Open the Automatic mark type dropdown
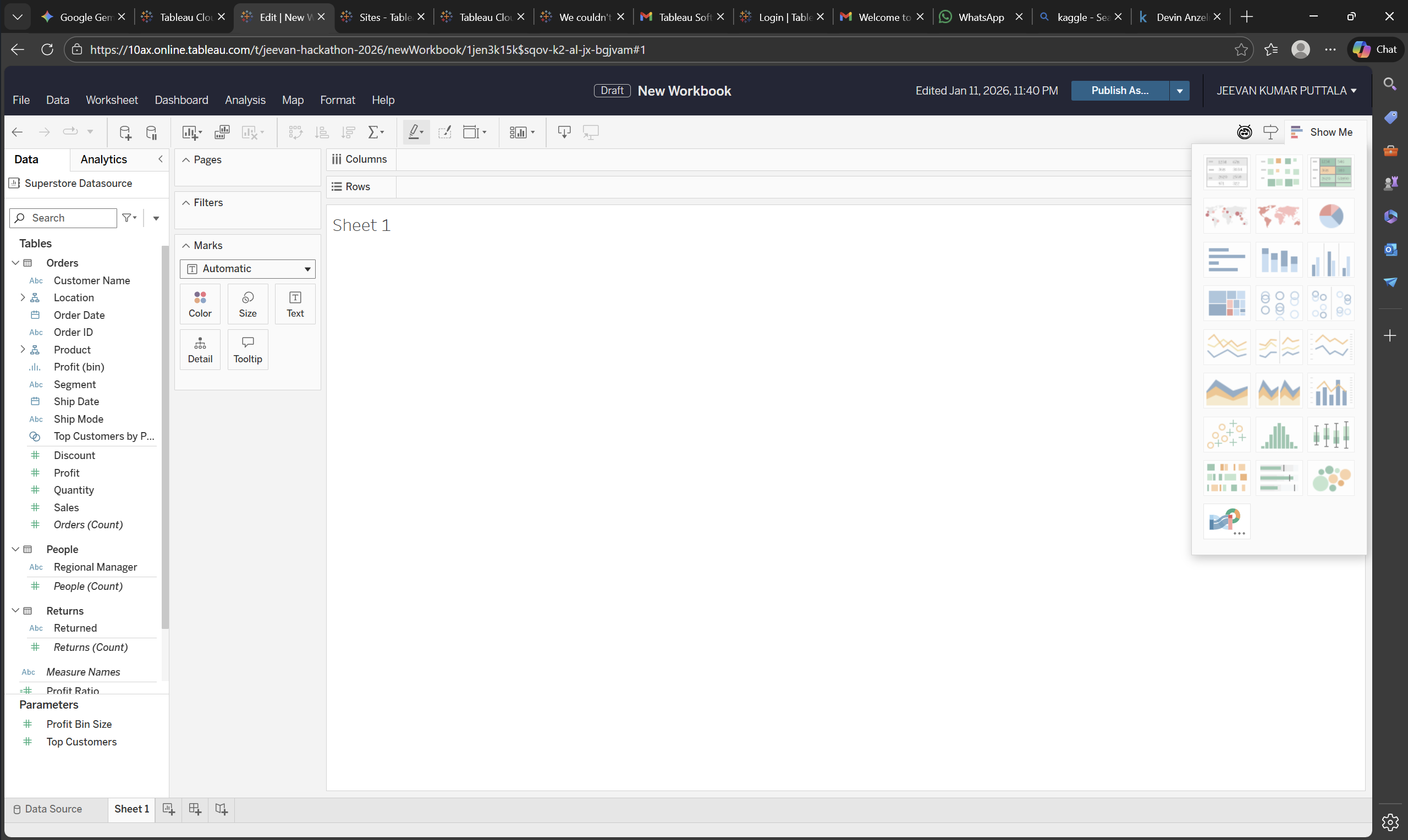1408x840 pixels. (247, 268)
